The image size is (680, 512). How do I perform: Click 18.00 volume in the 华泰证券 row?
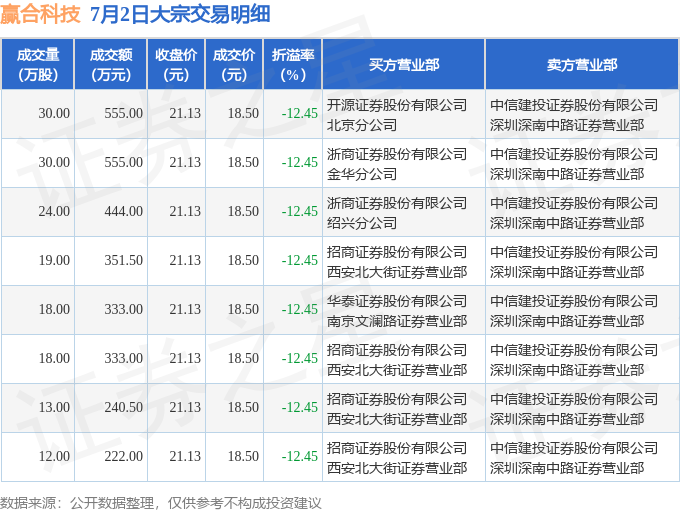(54, 309)
